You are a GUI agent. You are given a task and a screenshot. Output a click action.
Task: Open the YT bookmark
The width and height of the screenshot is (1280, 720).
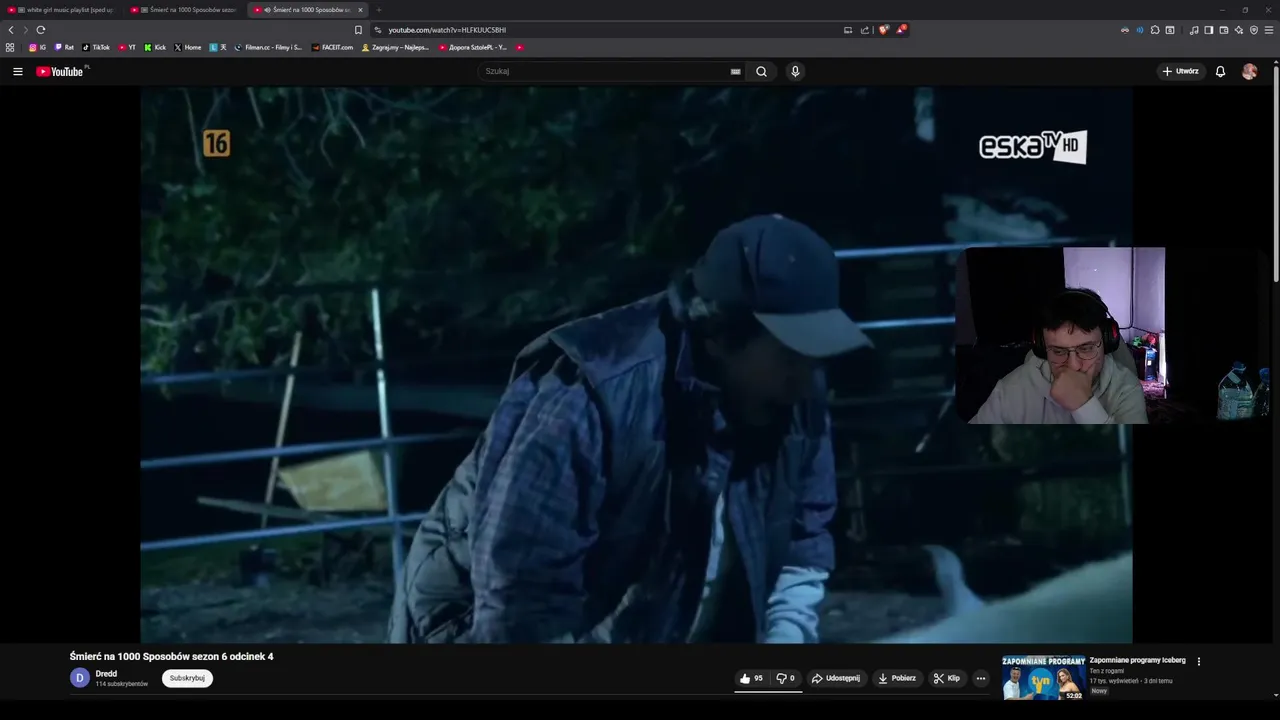(127, 47)
